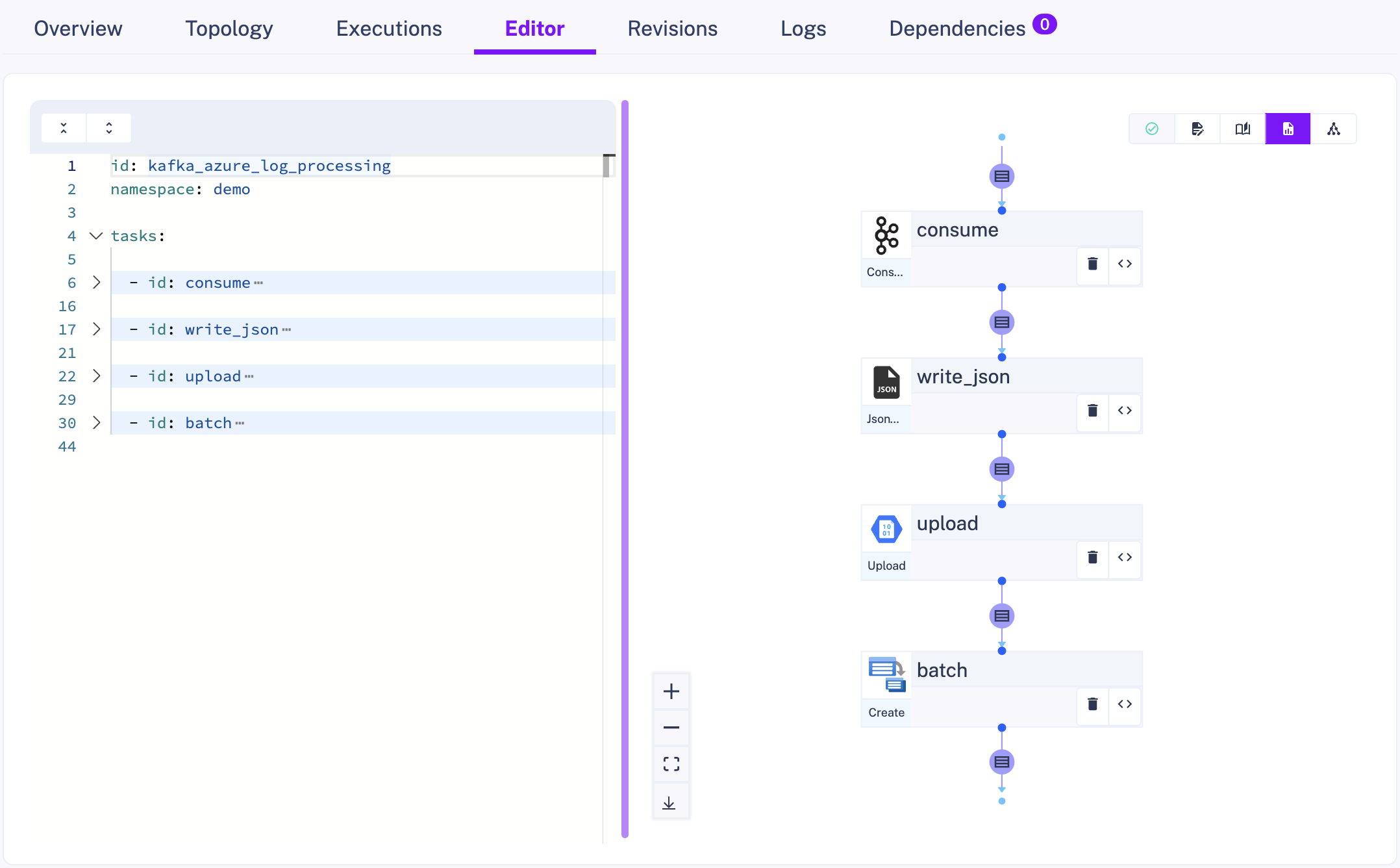The image size is (1400, 868).
Task: Select the topology view icon in editor toolbar
Action: tap(1335, 129)
